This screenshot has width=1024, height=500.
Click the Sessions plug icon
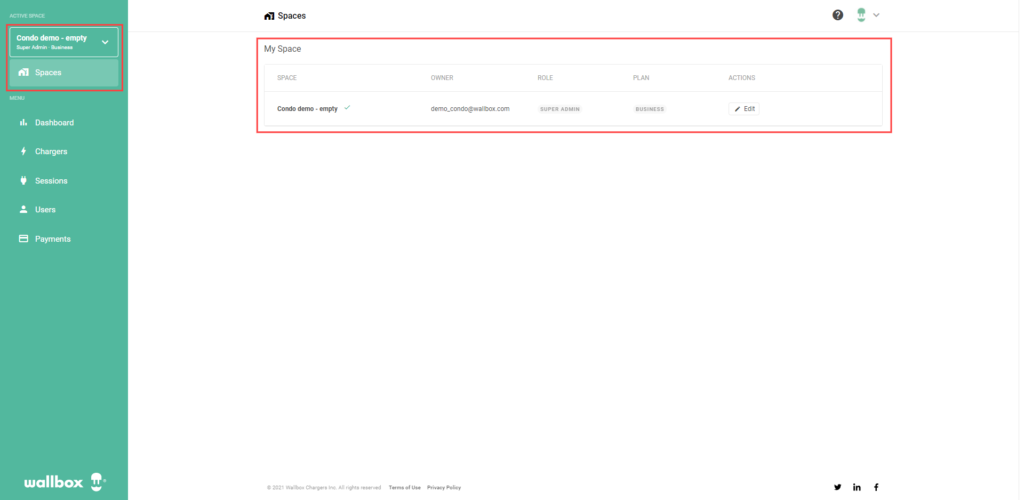point(23,181)
